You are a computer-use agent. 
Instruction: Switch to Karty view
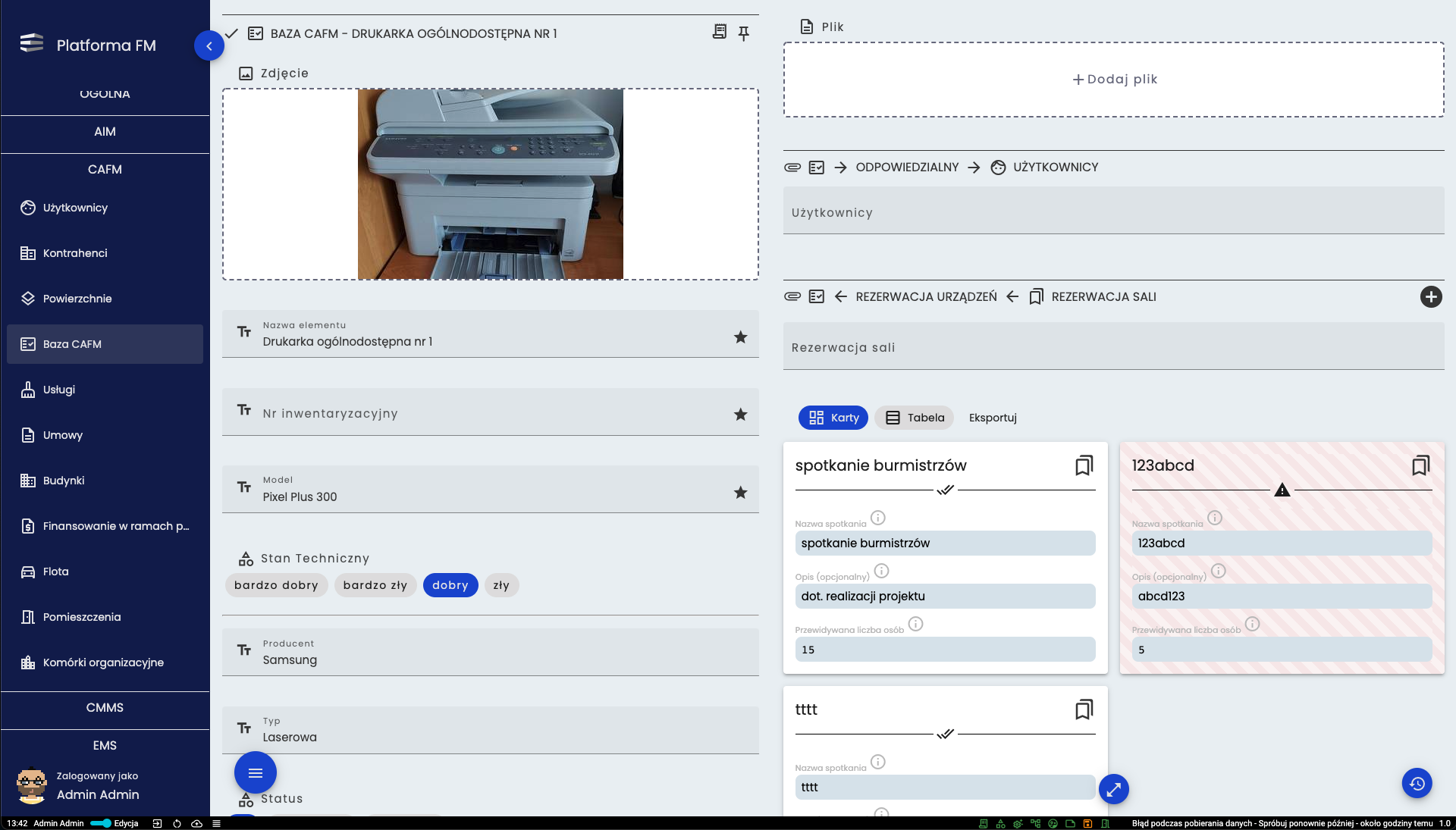click(x=833, y=418)
